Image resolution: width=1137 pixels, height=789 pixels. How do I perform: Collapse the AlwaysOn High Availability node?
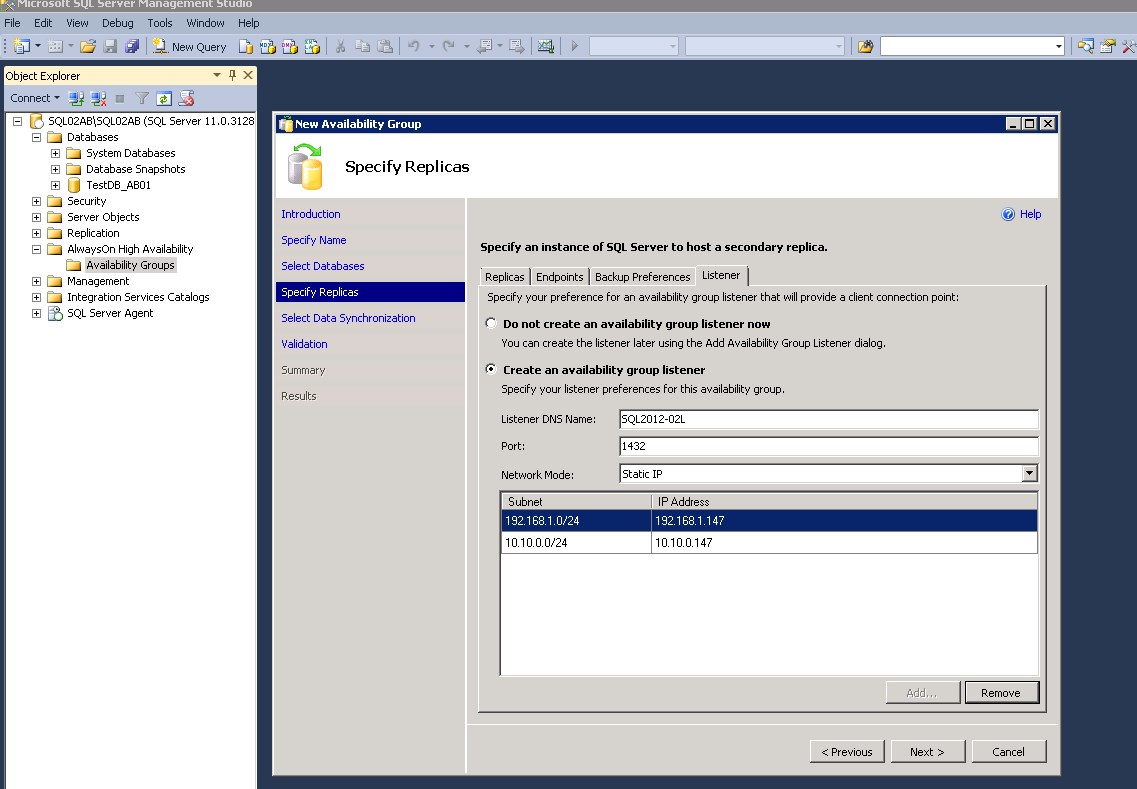[37, 249]
